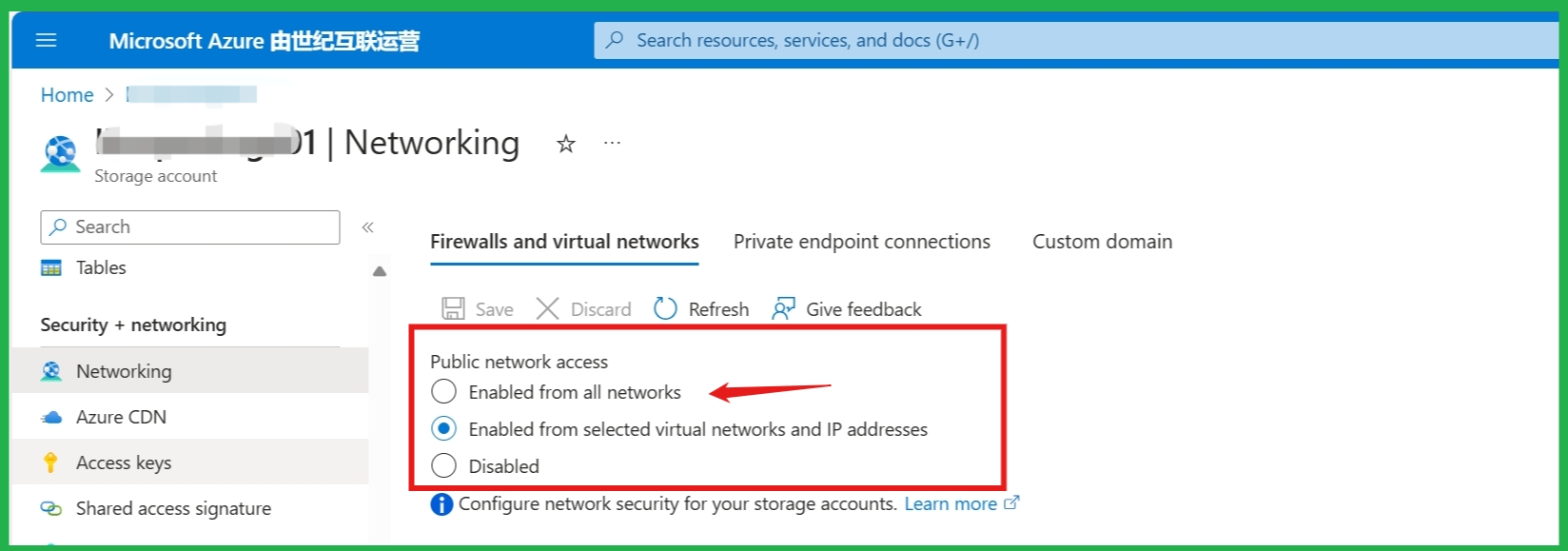Open the Learn more link
This screenshot has height=551, width=1568.
click(x=951, y=504)
